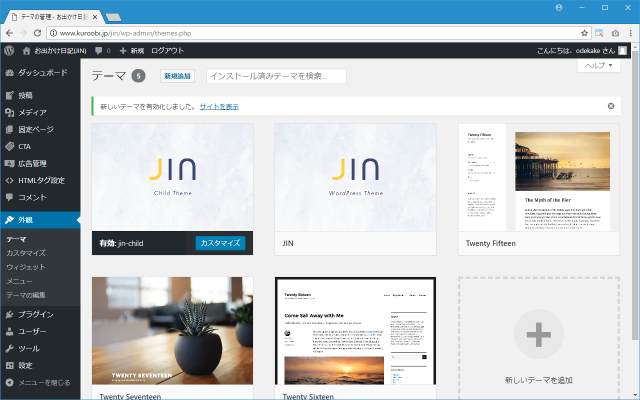The image size is (640, 400).
Task: Open the comments bubble icon in admin bar
Action: click(x=98, y=51)
